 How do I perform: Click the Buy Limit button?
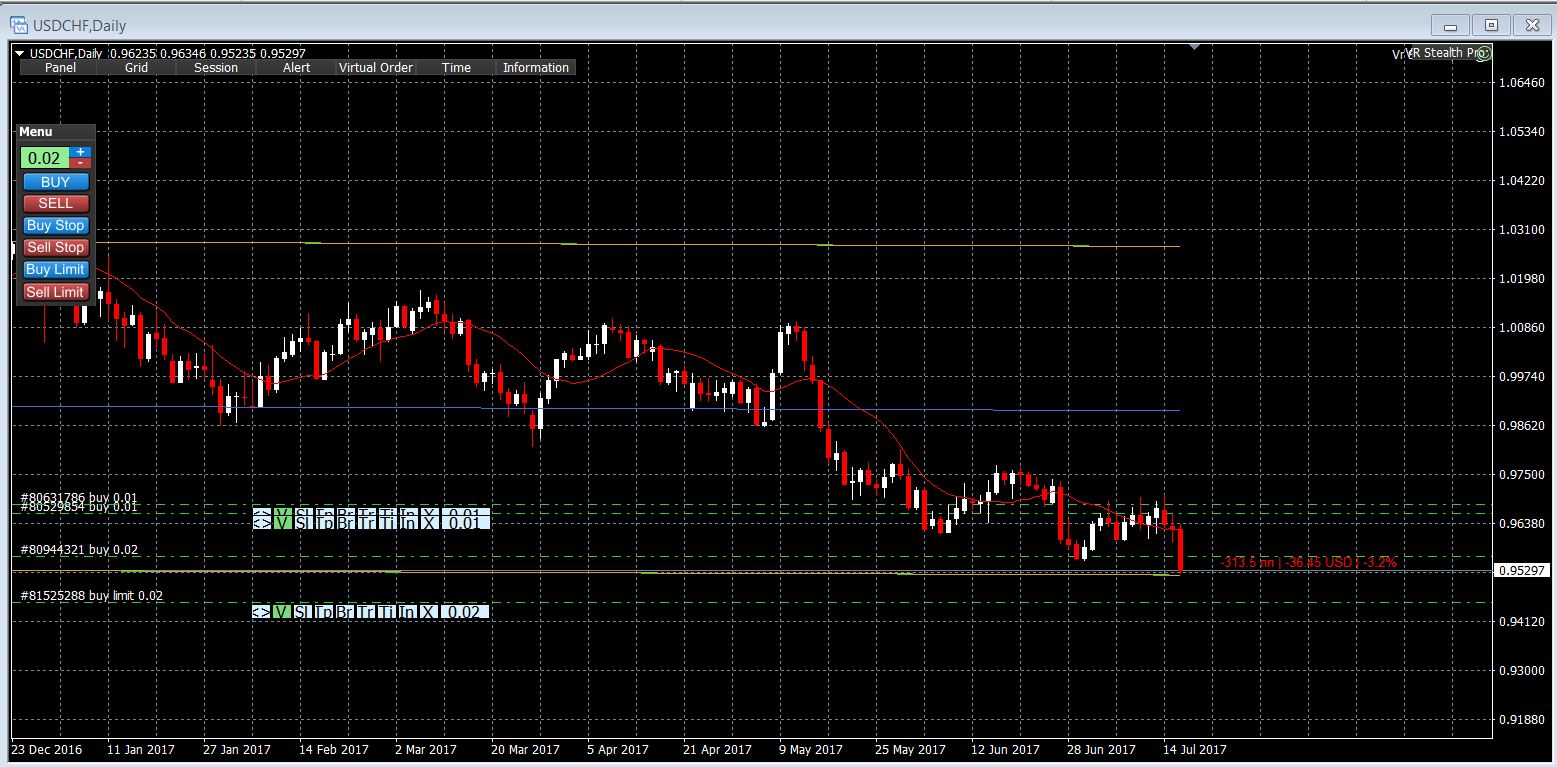click(x=56, y=270)
